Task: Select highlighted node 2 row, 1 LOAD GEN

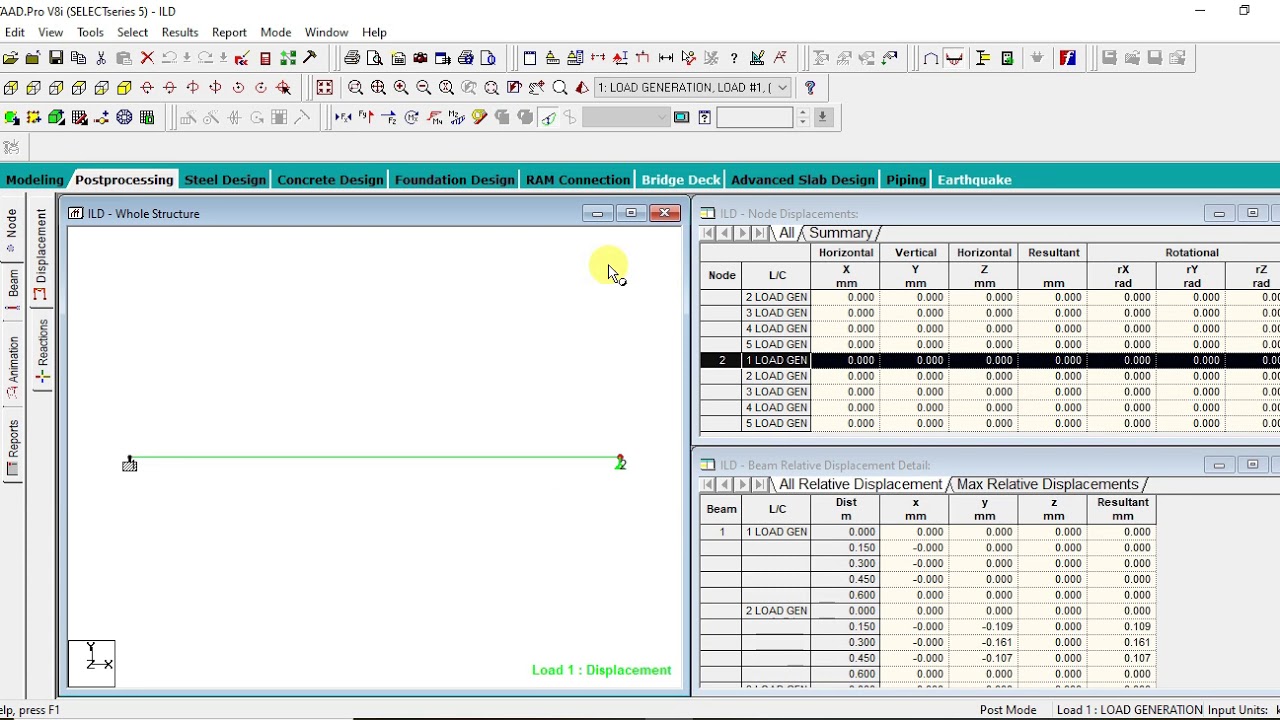Action: (990, 360)
